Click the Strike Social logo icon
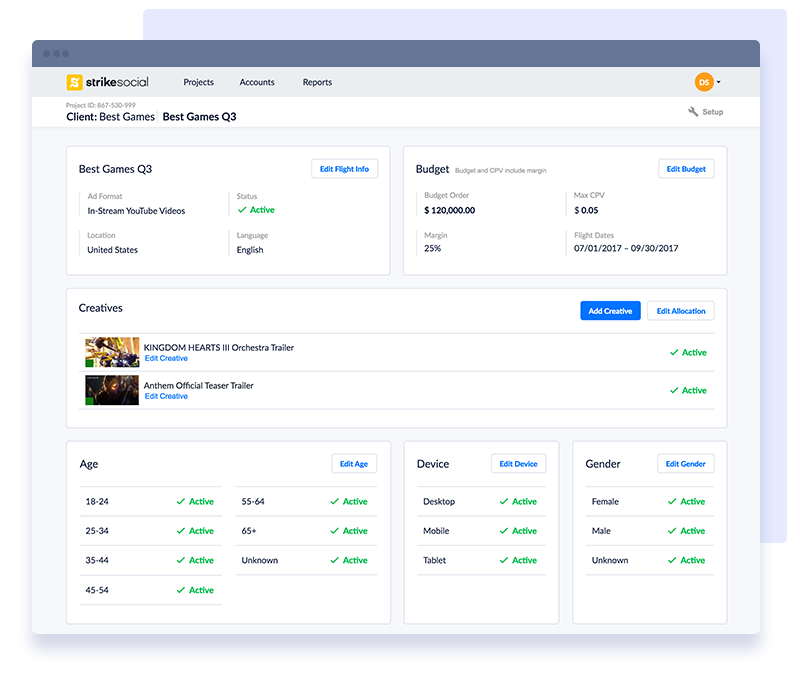The height and width of the screenshot is (677, 800). (74, 82)
